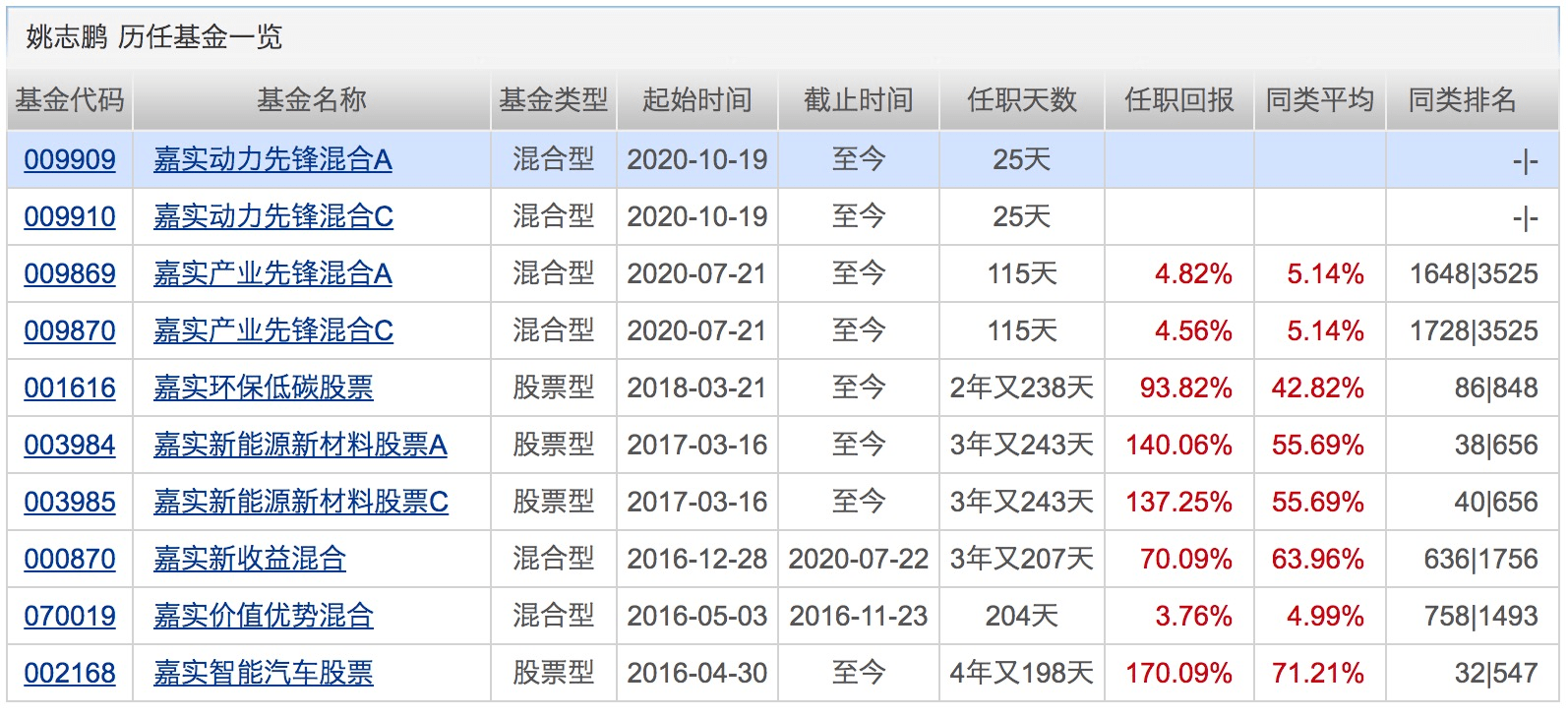Select the 4.82% return value
1568x716 pixels.
(x=1193, y=273)
